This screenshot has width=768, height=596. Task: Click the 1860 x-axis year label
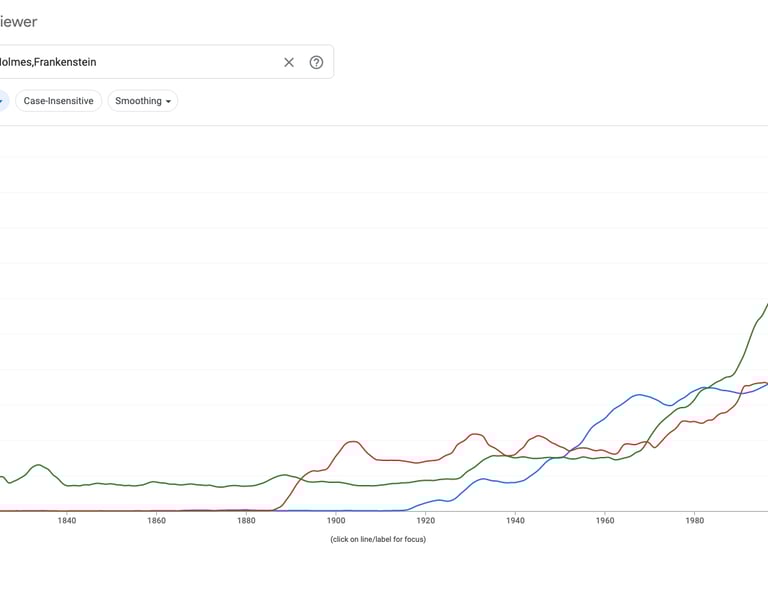157,520
